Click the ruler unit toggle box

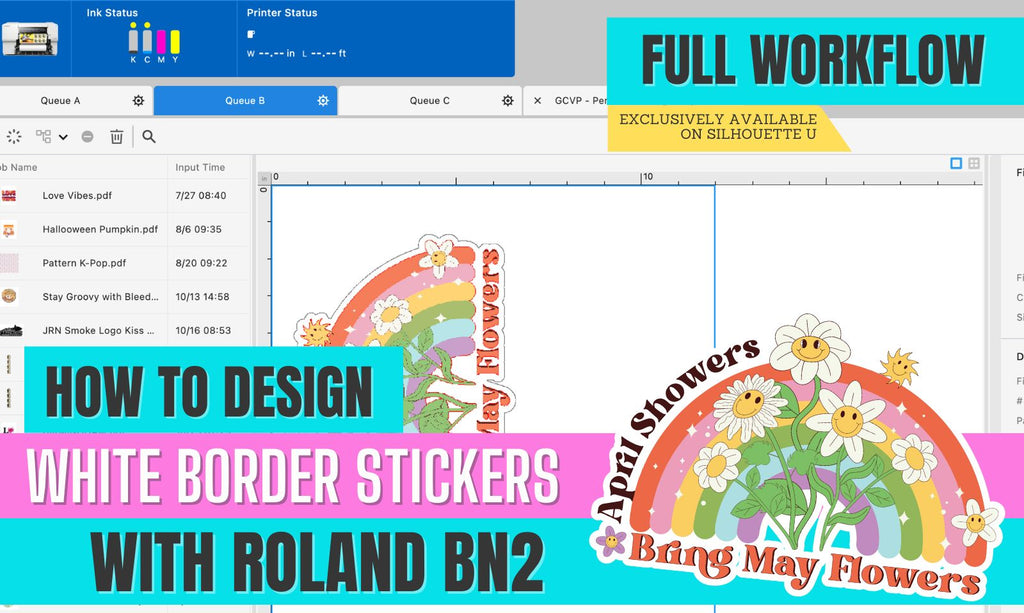pos(264,178)
